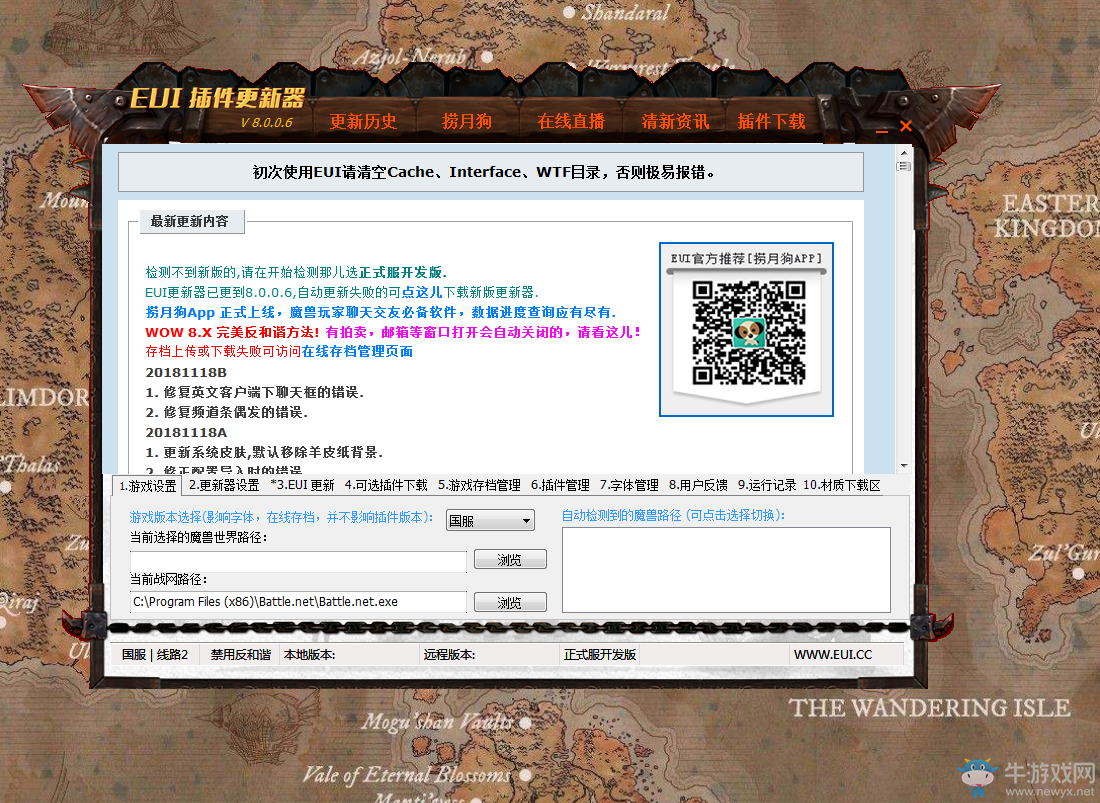Open the 7.字体管理 tab
The image size is (1100, 803).
tap(629, 485)
